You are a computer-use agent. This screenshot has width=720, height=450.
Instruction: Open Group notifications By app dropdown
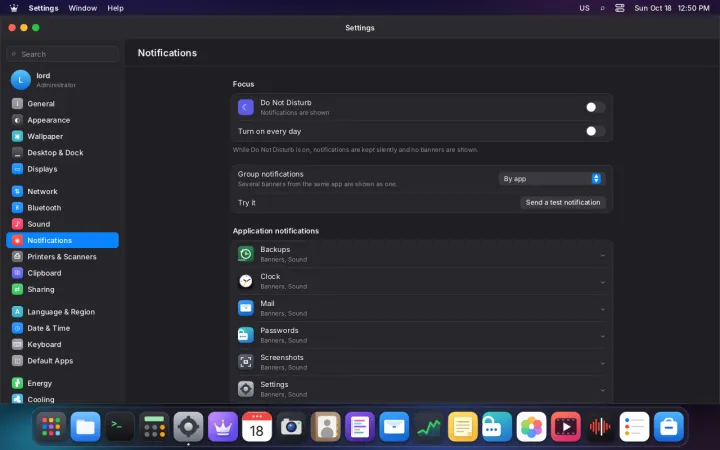[552, 179]
